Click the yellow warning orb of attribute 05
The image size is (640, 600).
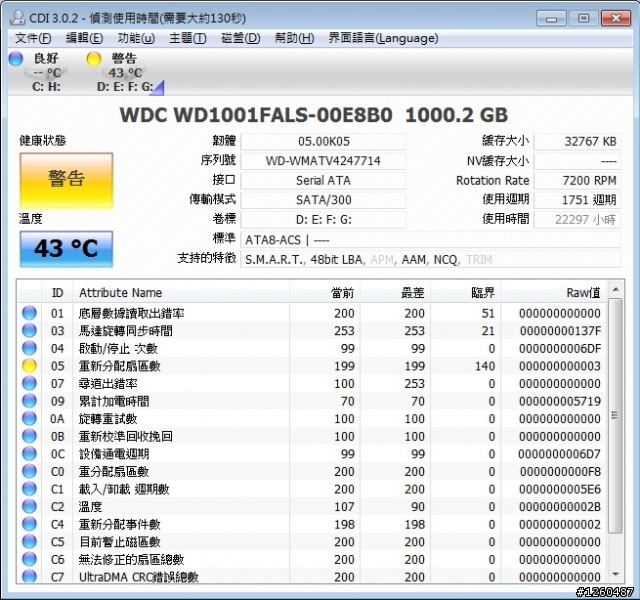pos(29,366)
